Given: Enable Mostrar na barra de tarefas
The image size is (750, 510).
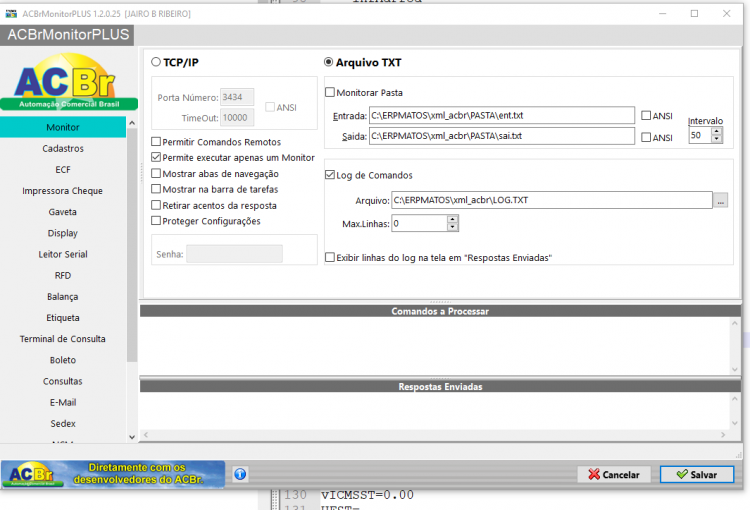Looking at the screenshot, I should (156, 189).
